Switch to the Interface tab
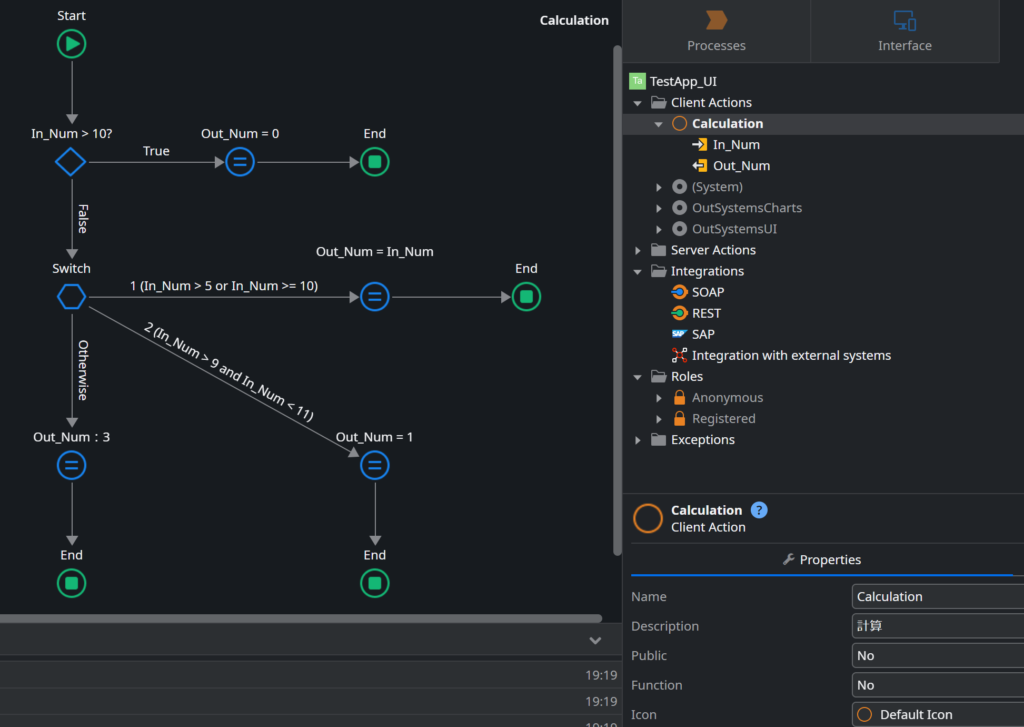Viewport: 1024px width, 727px height. coord(904,31)
